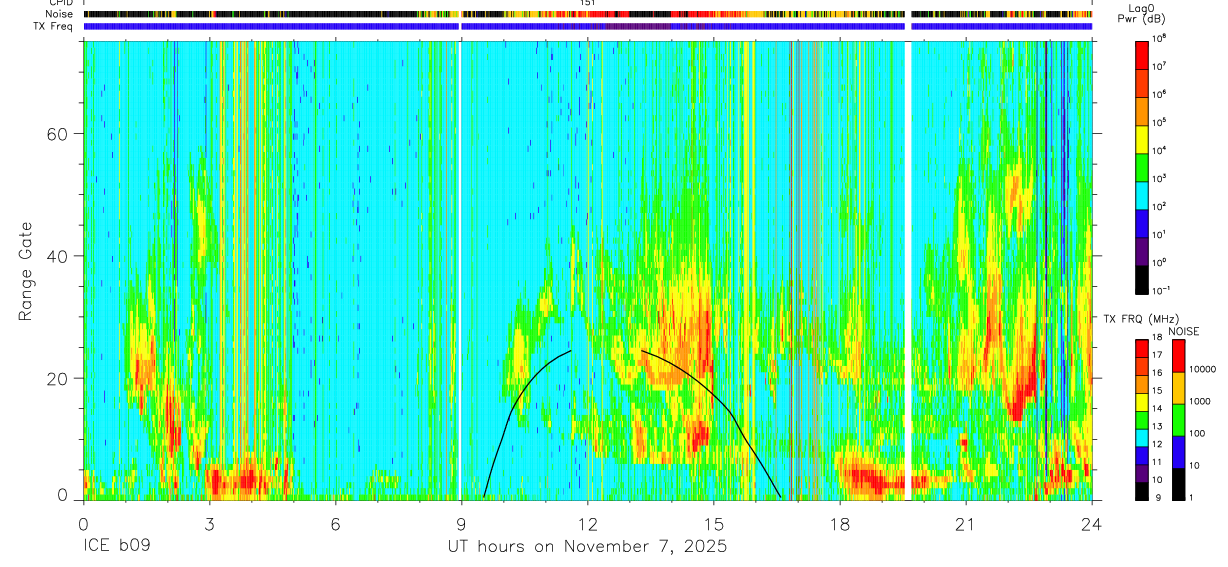Click the '151' CPID value at top
Viewport: 1228px width, 567px height.
coord(587,4)
